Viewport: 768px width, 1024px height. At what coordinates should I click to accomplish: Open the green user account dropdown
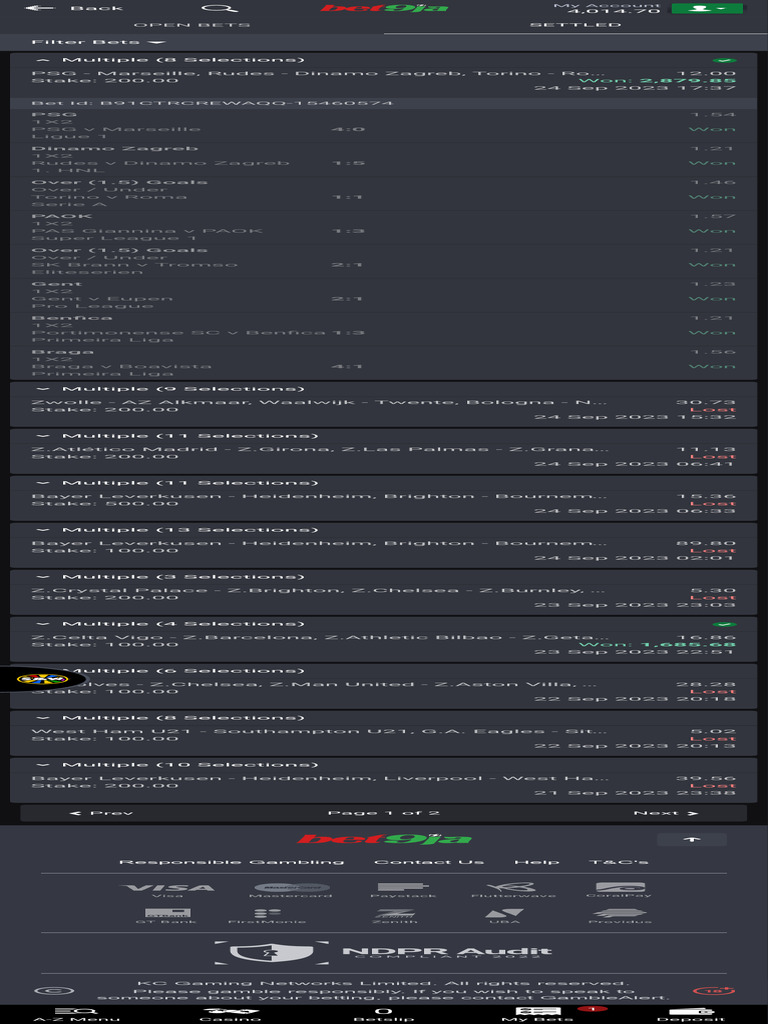(x=707, y=8)
